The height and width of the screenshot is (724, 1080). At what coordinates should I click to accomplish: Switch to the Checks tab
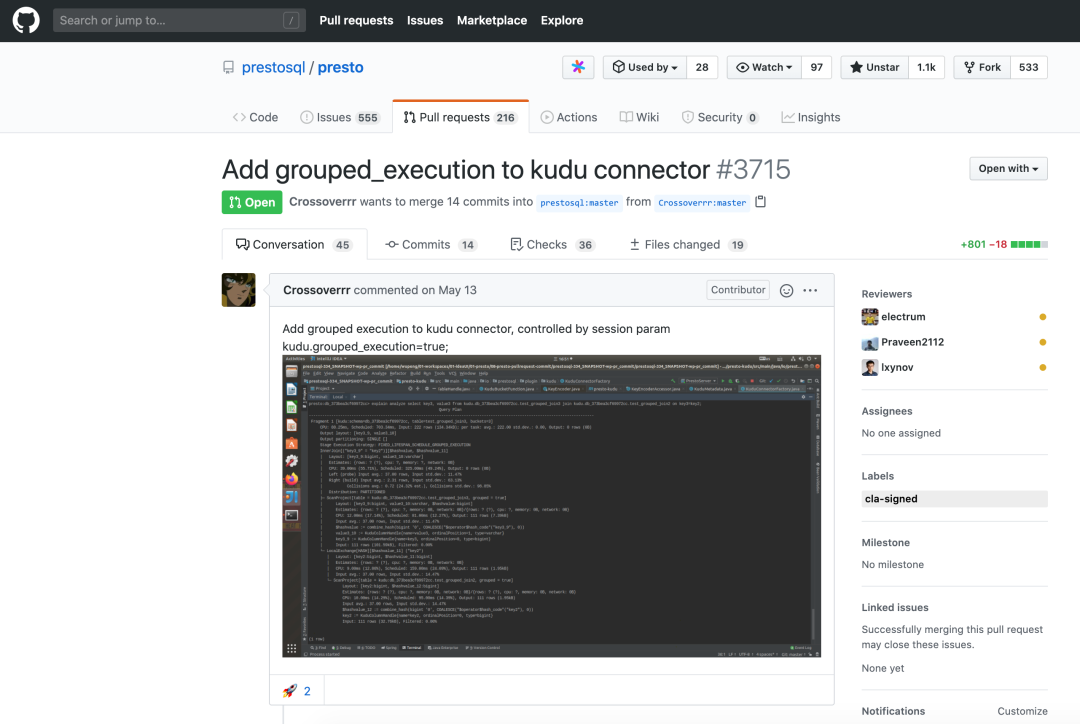click(x=552, y=245)
